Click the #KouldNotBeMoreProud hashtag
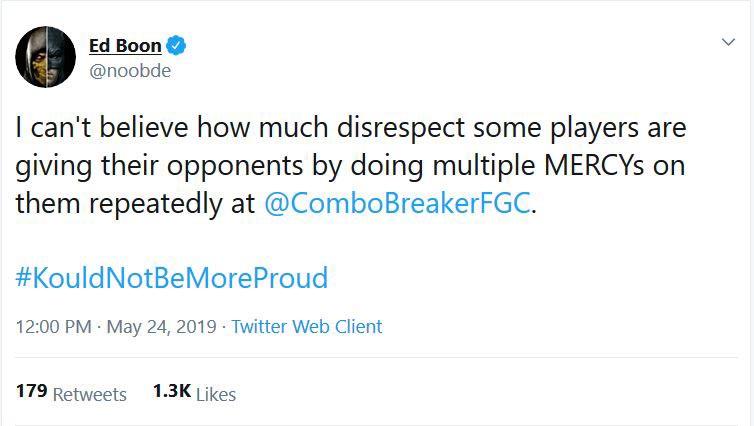The image size is (754, 426). pyautogui.click(x=171, y=277)
